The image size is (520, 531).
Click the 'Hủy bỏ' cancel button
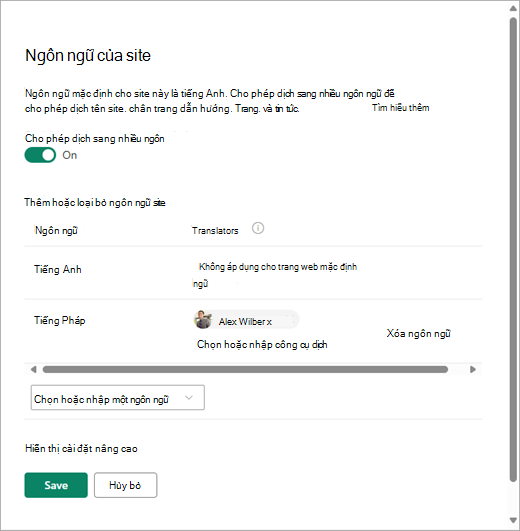click(x=125, y=485)
